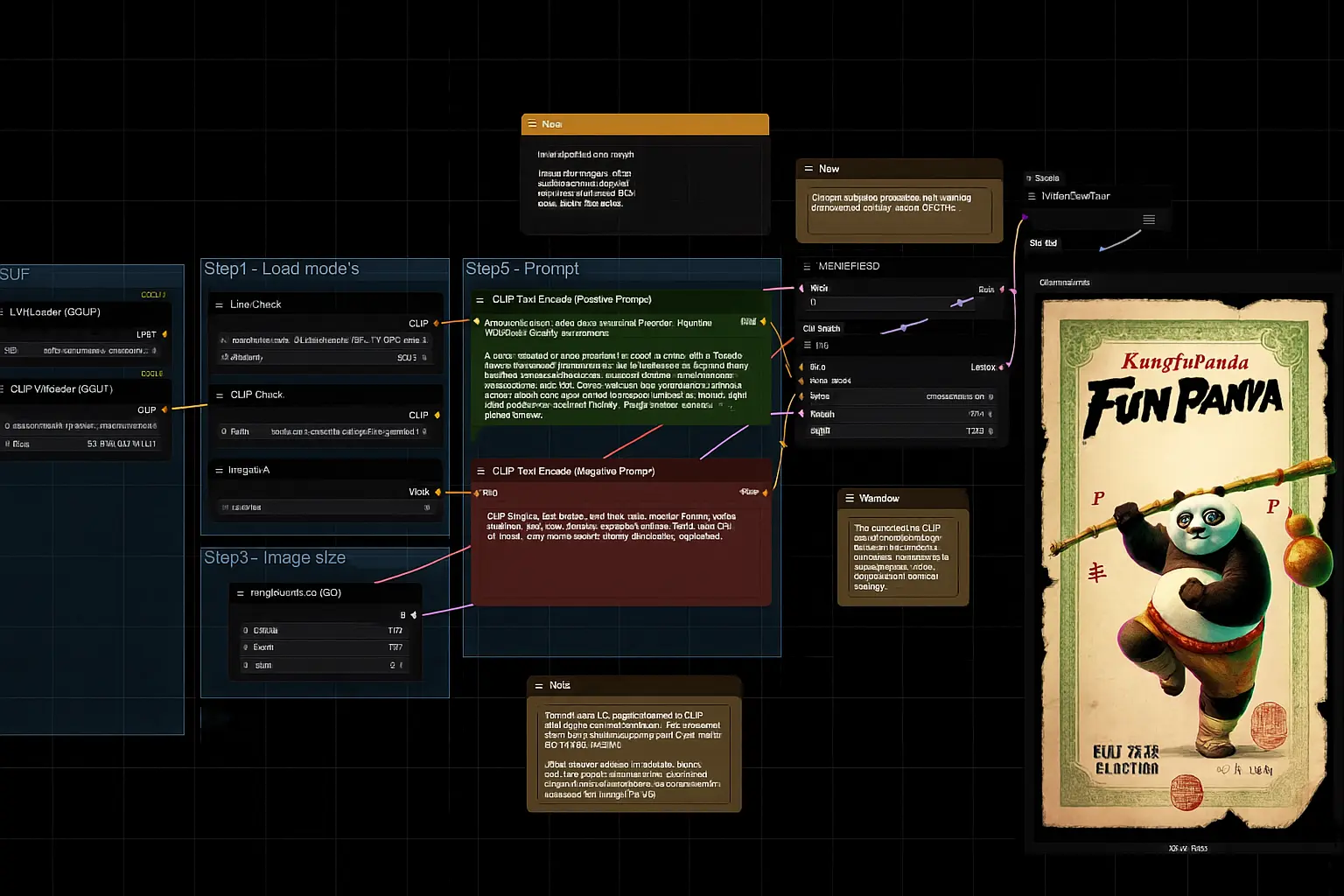Select the Step5 - Prompt group header
1344x896 pixels.
coord(522,269)
